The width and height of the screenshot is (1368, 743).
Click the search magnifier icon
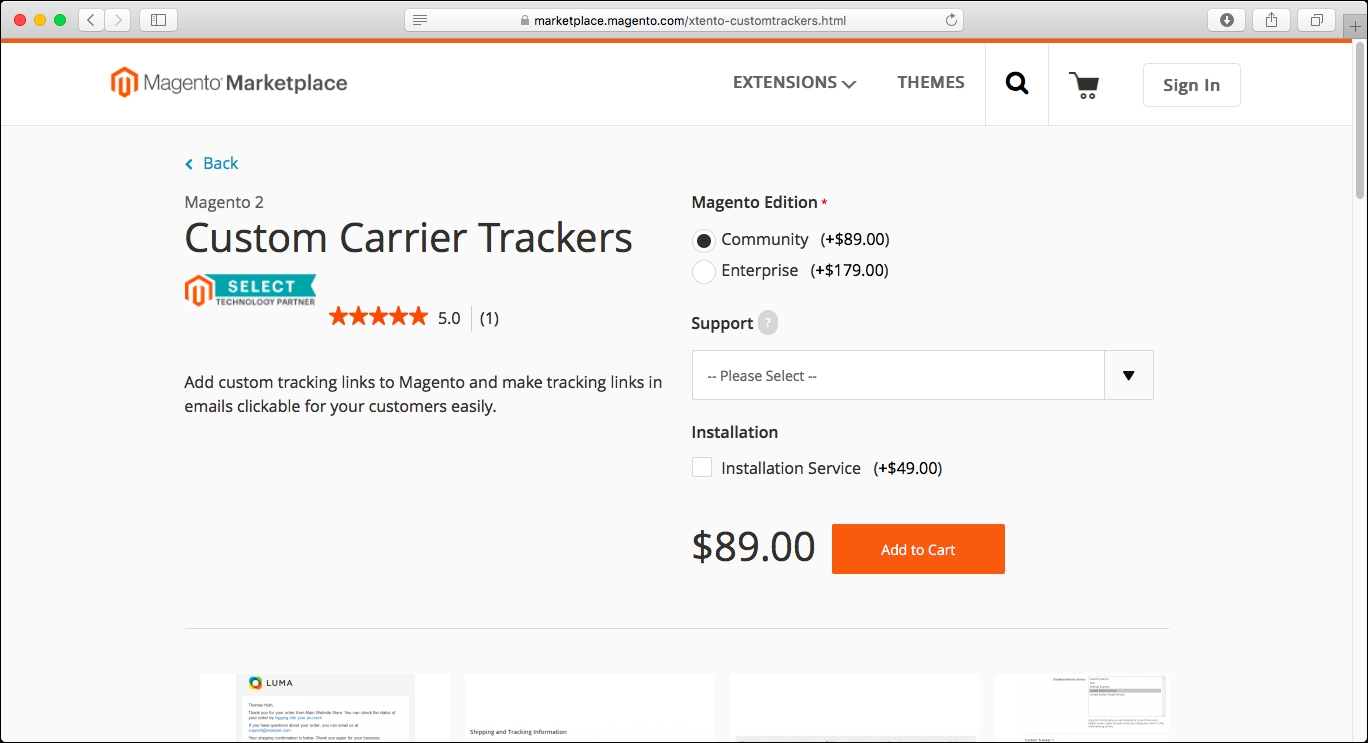[1017, 84]
